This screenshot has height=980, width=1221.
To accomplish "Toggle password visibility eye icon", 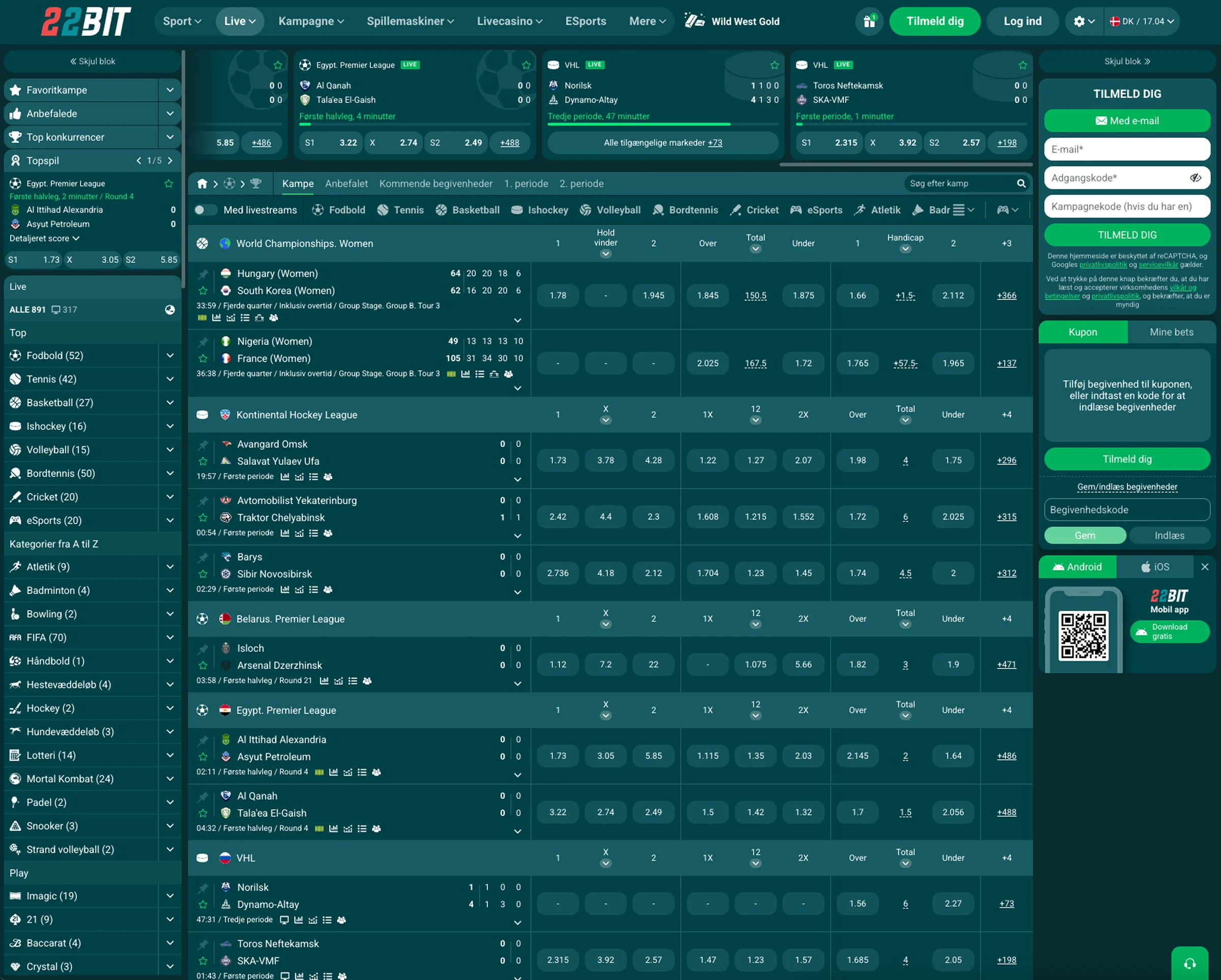I will click(x=1195, y=178).
